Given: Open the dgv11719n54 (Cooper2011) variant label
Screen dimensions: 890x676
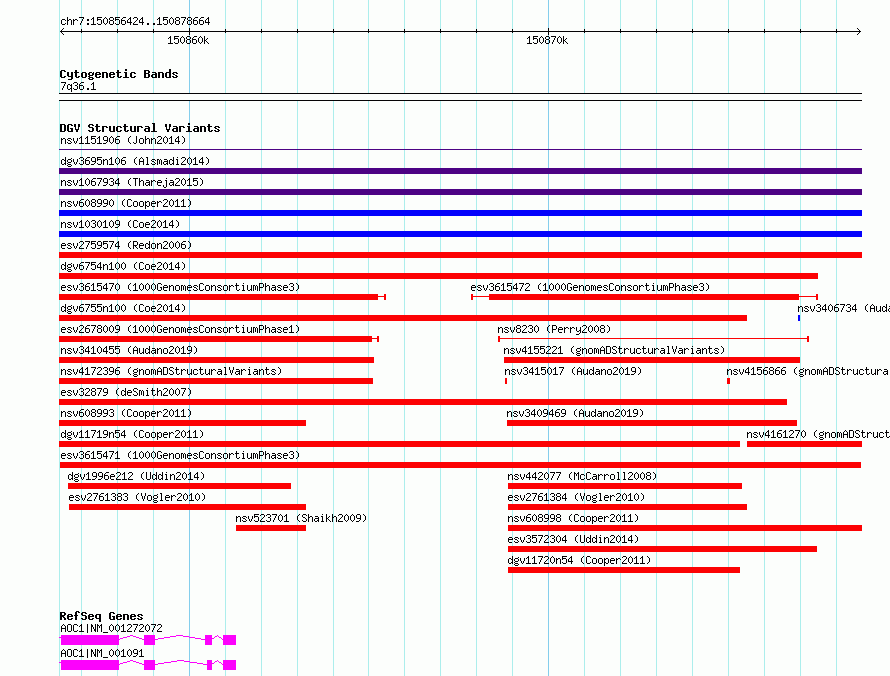Looking at the screenshot, I should 132,434.
